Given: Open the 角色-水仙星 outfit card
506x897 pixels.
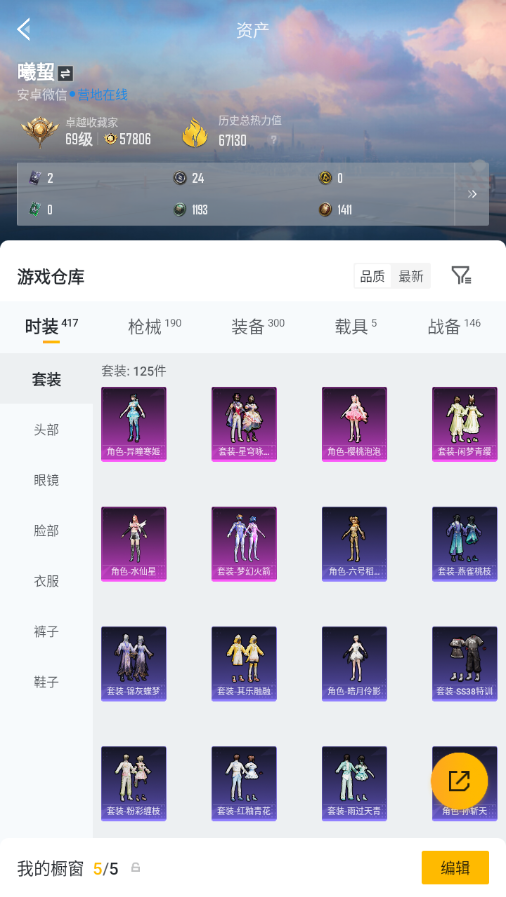Looking at the screenshot, I should (x=134, y=543).
